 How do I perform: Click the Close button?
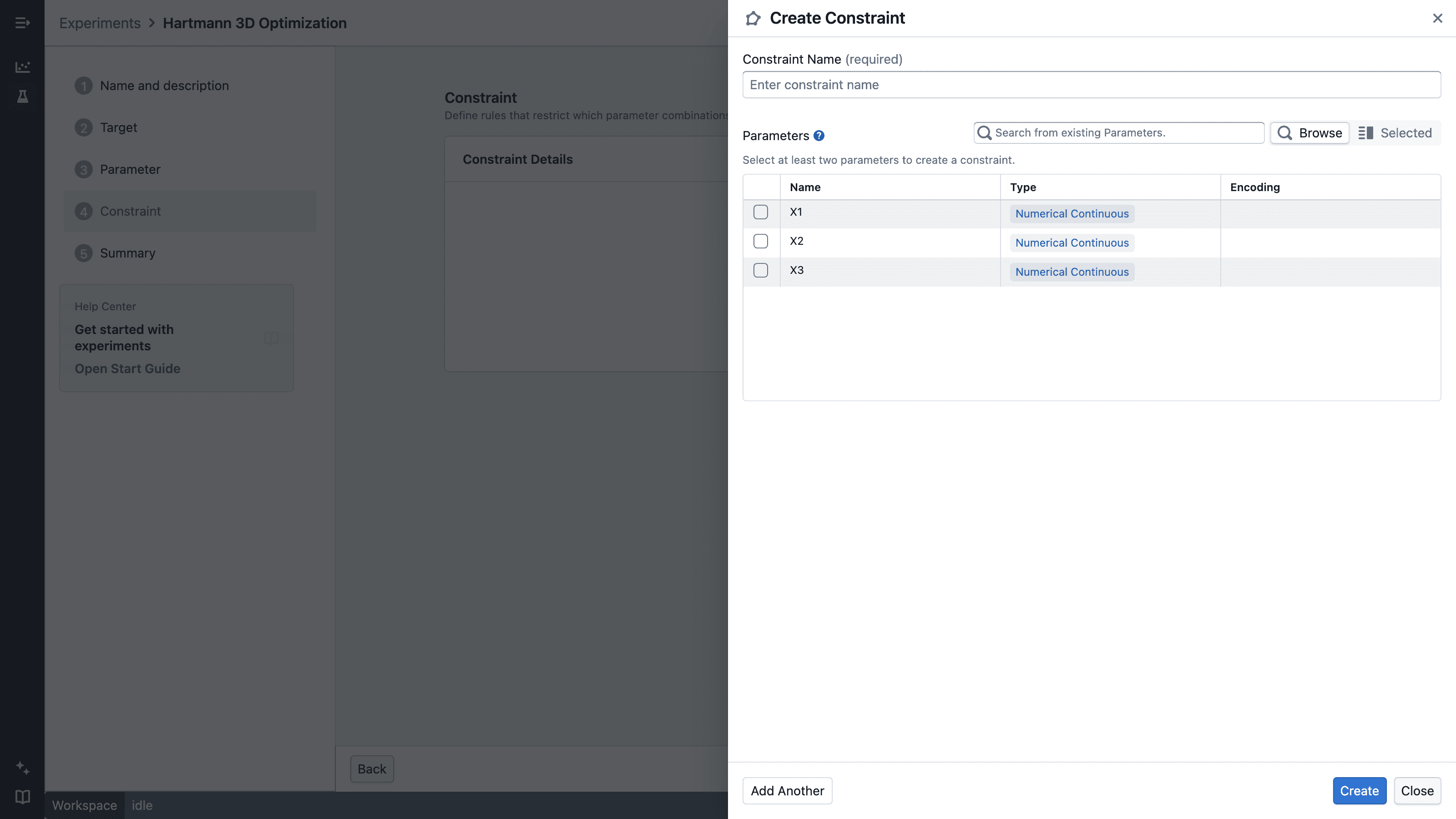click(x=1417, y=791)
